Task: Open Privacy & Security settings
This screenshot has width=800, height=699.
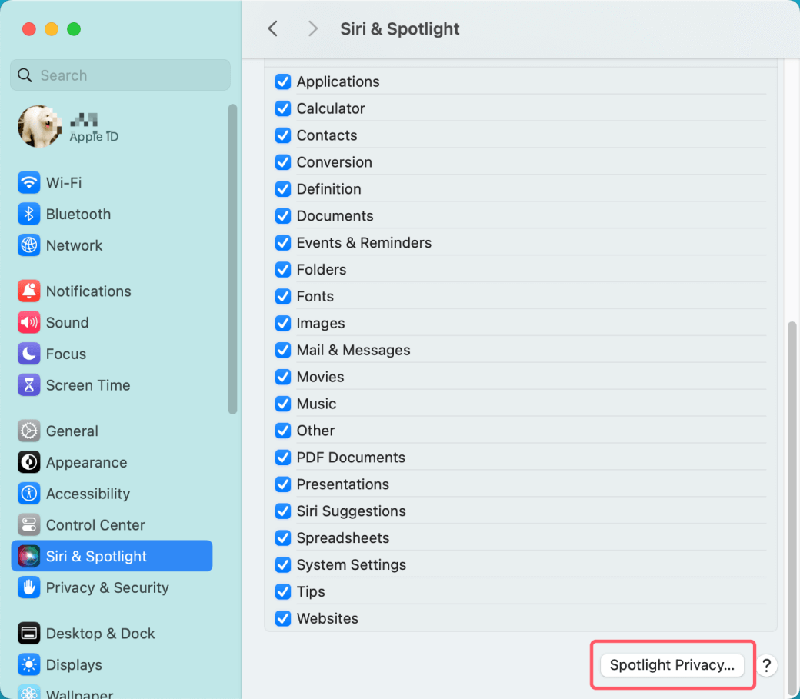Action: 107,588
